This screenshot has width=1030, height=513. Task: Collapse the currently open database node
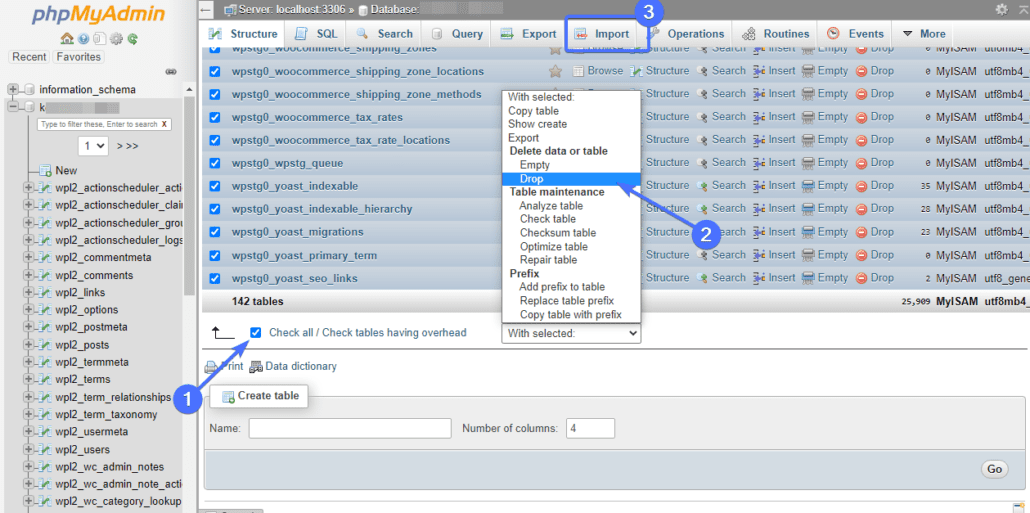click(x=12, y=106)
